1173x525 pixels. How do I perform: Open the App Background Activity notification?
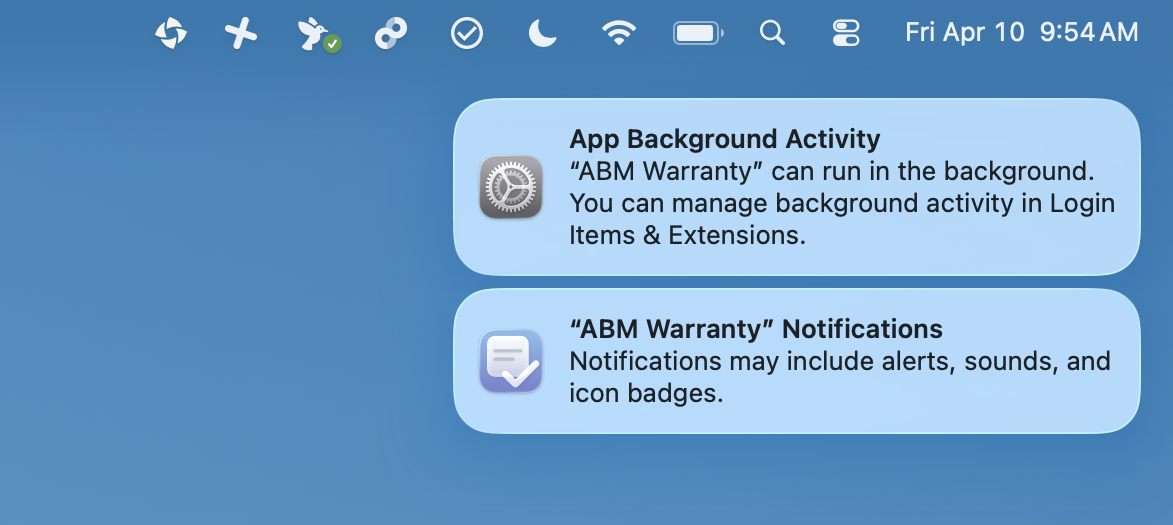(x=797, y=187)
